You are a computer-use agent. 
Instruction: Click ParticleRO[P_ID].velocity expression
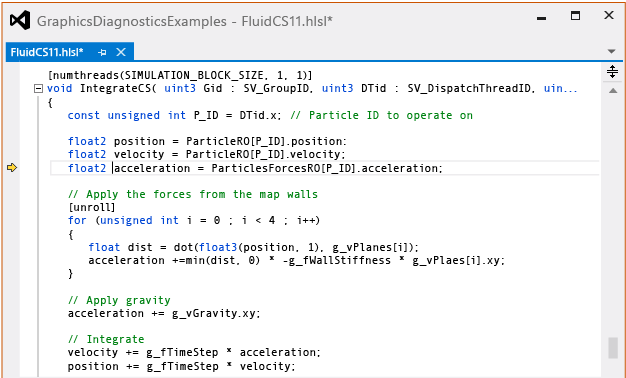coord(265,154)
